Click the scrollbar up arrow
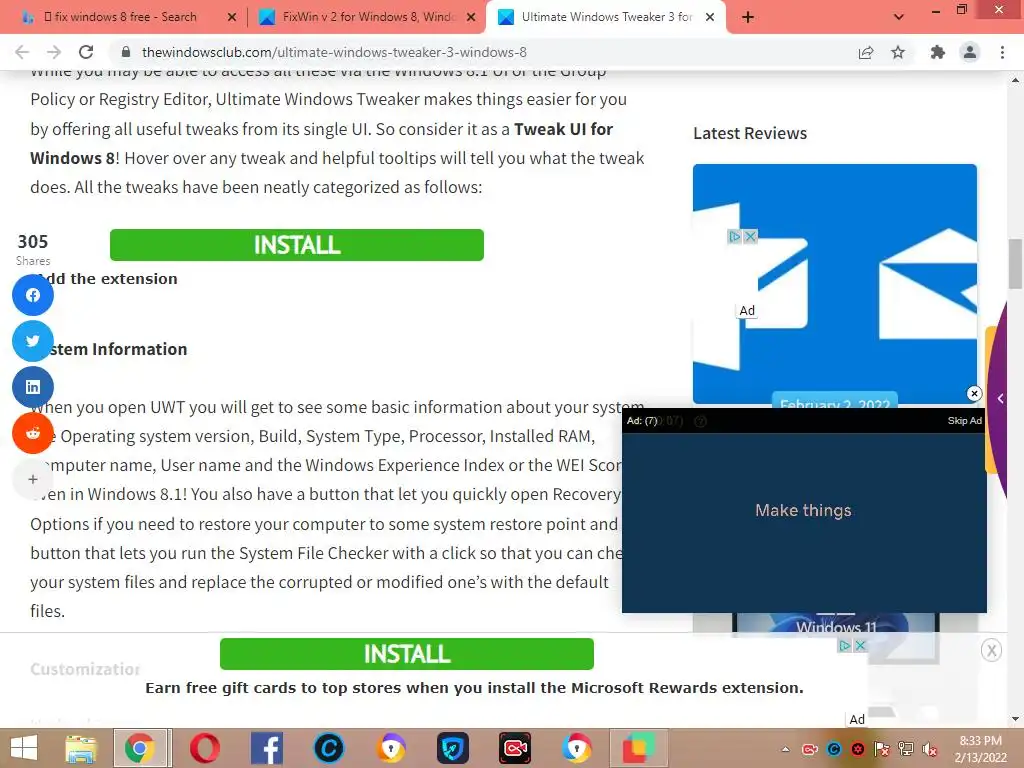This screenshot has height=768, width=1024. [1016, 80]
